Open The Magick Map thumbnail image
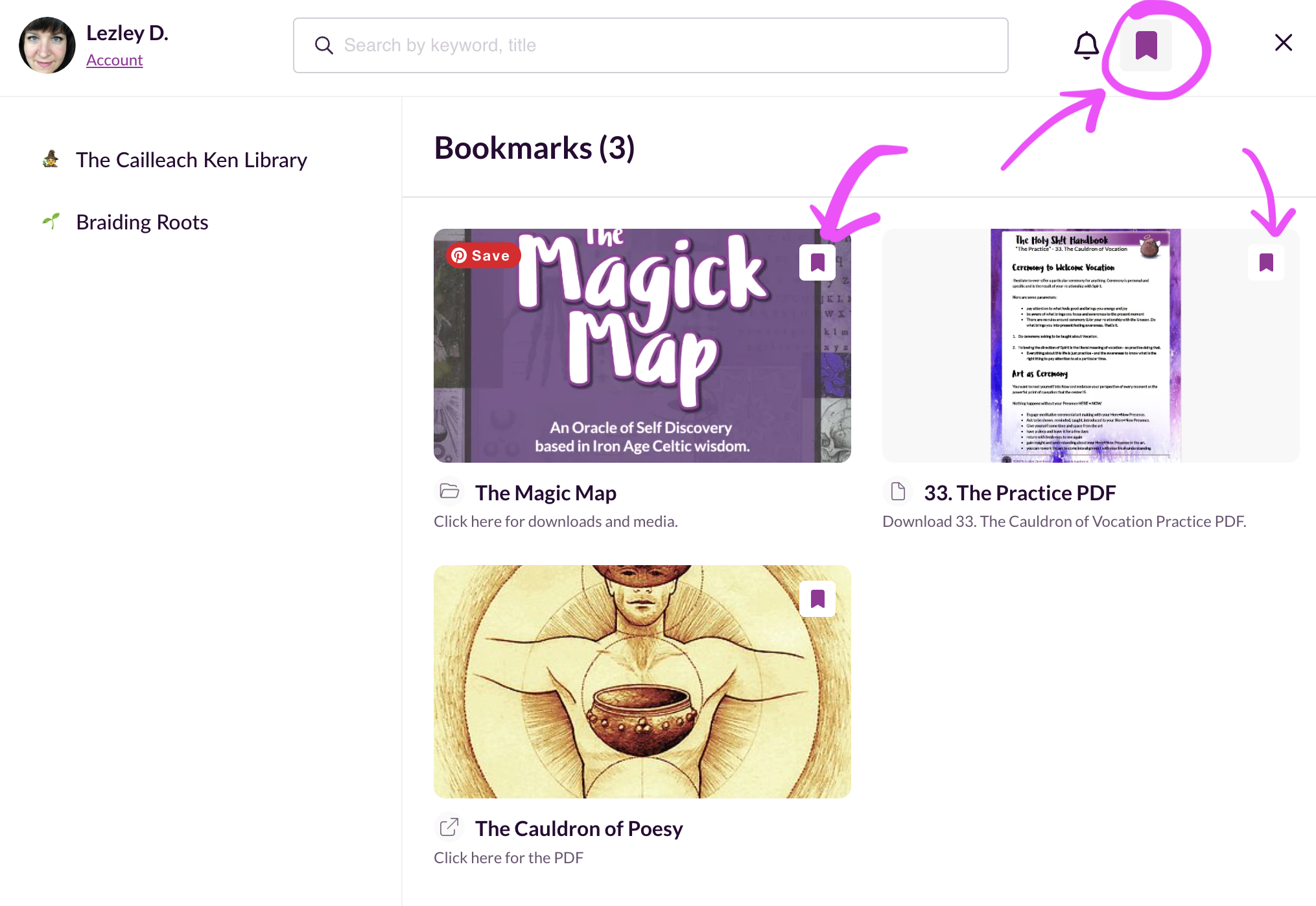Image resolution: width=1316 pixels, height=906 pixels. coord(642,345)
